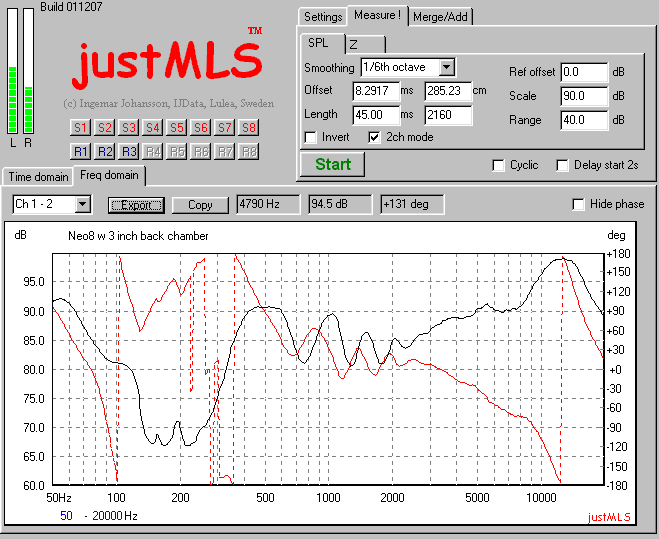The image size is (659, 539).
Task: Click the right channel R level meter
Action: (x=28, y=71)
